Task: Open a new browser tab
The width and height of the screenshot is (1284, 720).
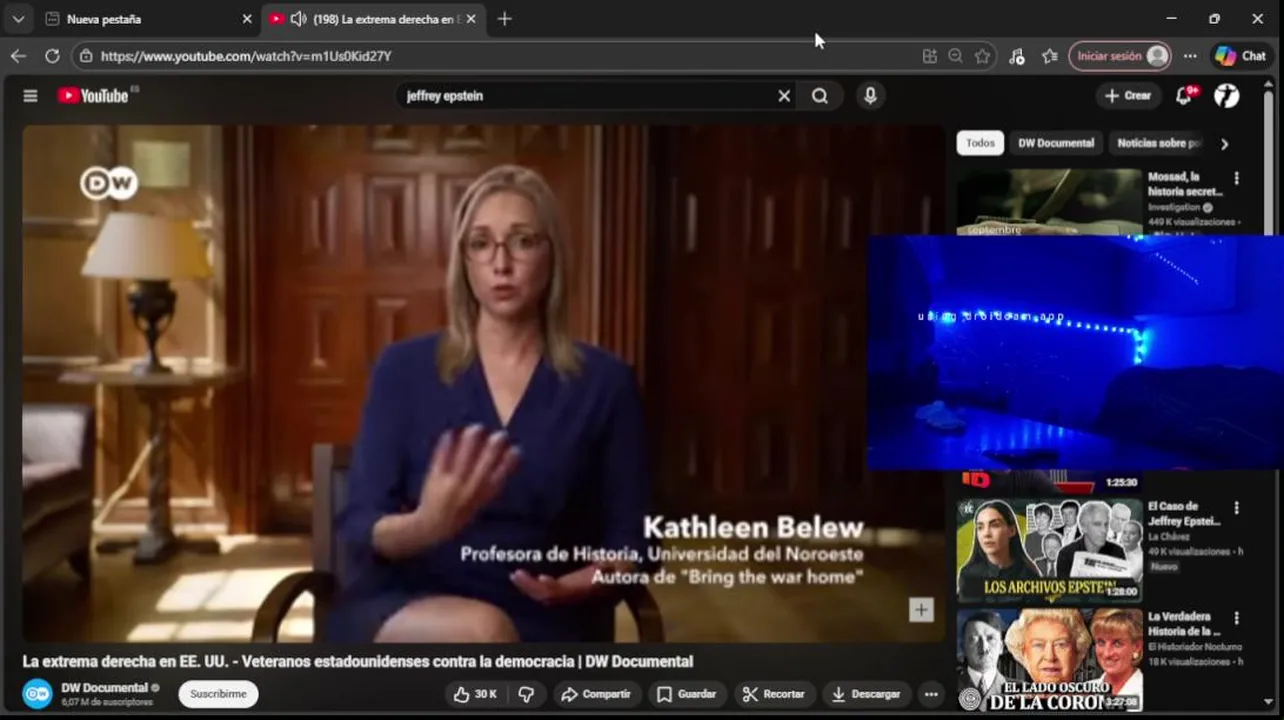Action: 504,19
